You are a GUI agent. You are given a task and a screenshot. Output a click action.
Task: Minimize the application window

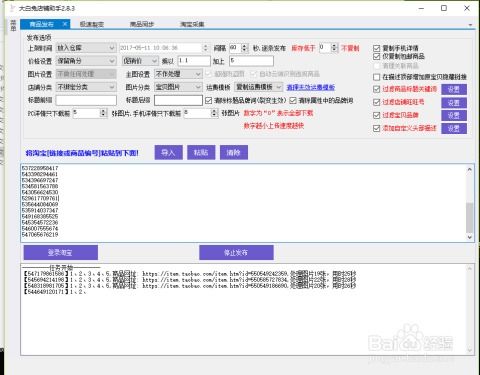421,8
